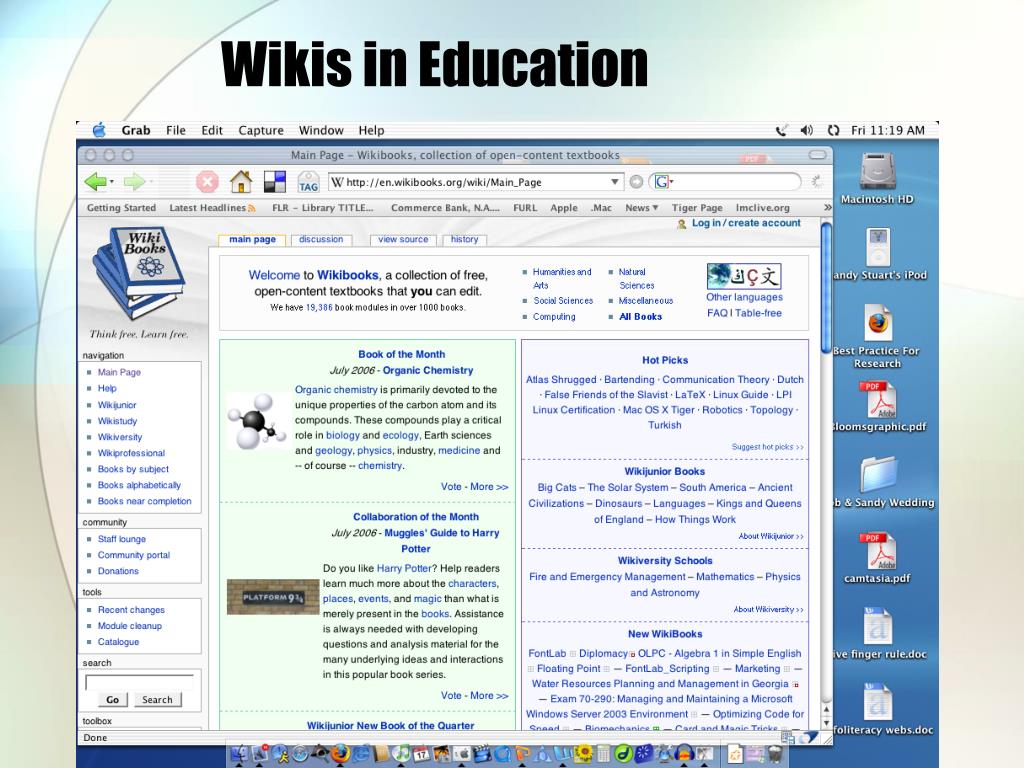Open the history tab of the wiki page
This screenshot has width=1024, height=768.
[x=464, y=240]
